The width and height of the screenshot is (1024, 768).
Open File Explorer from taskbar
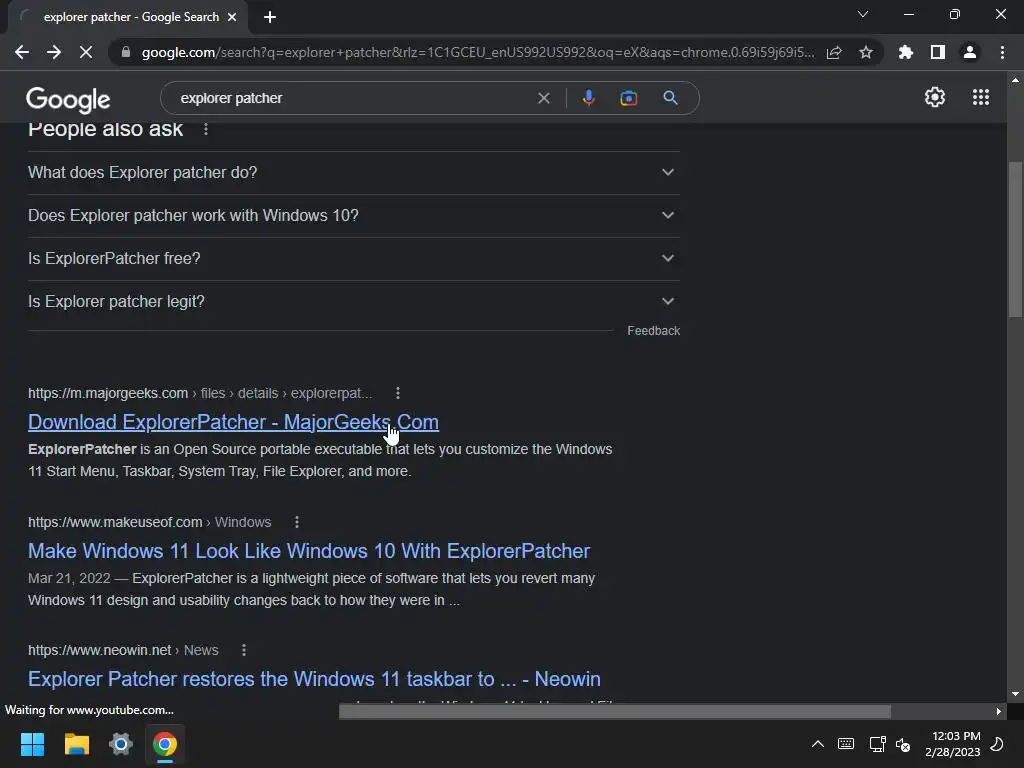(76, 744)
